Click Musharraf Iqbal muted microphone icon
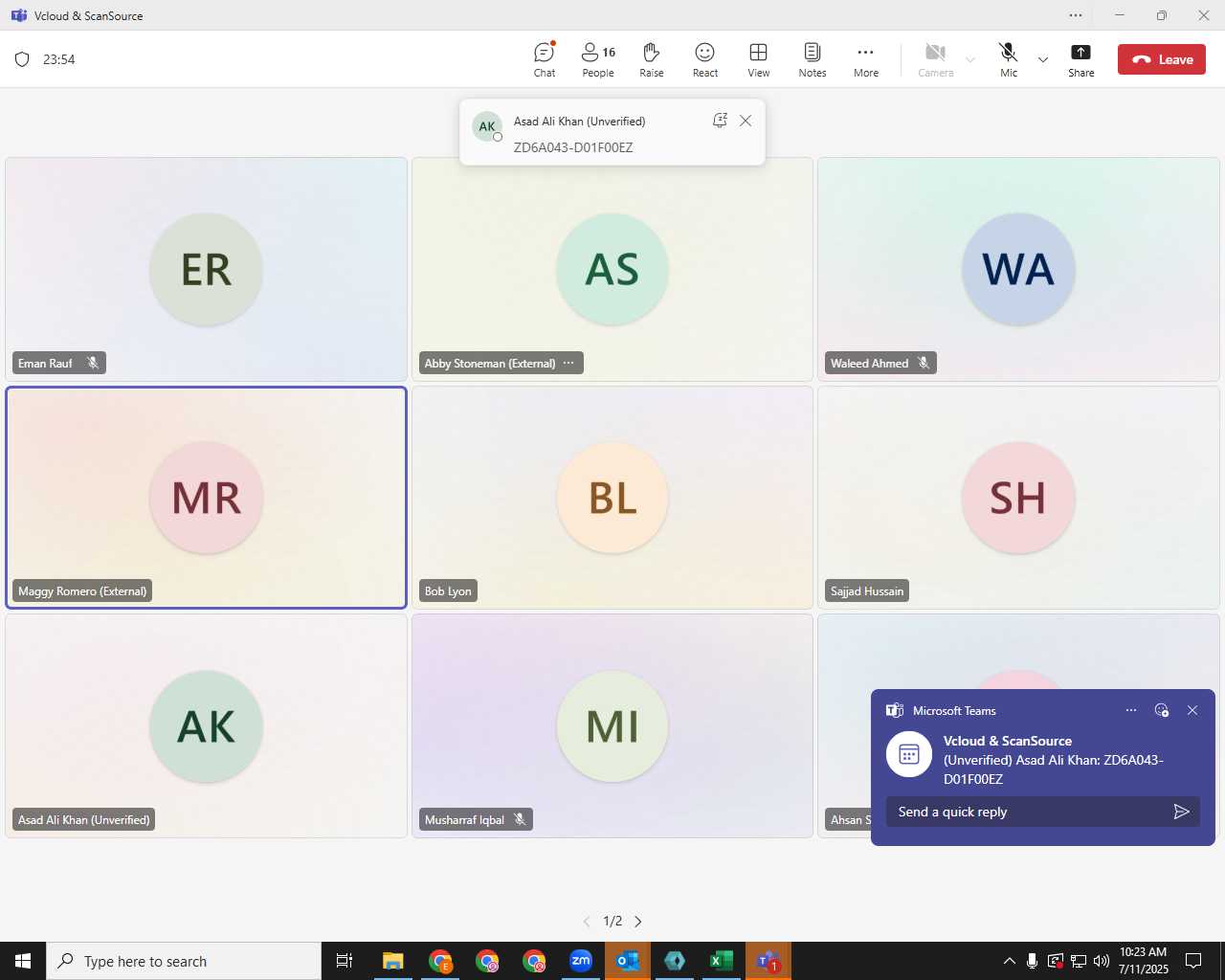This screenshot has width=1225, height=980. point(520,819)
